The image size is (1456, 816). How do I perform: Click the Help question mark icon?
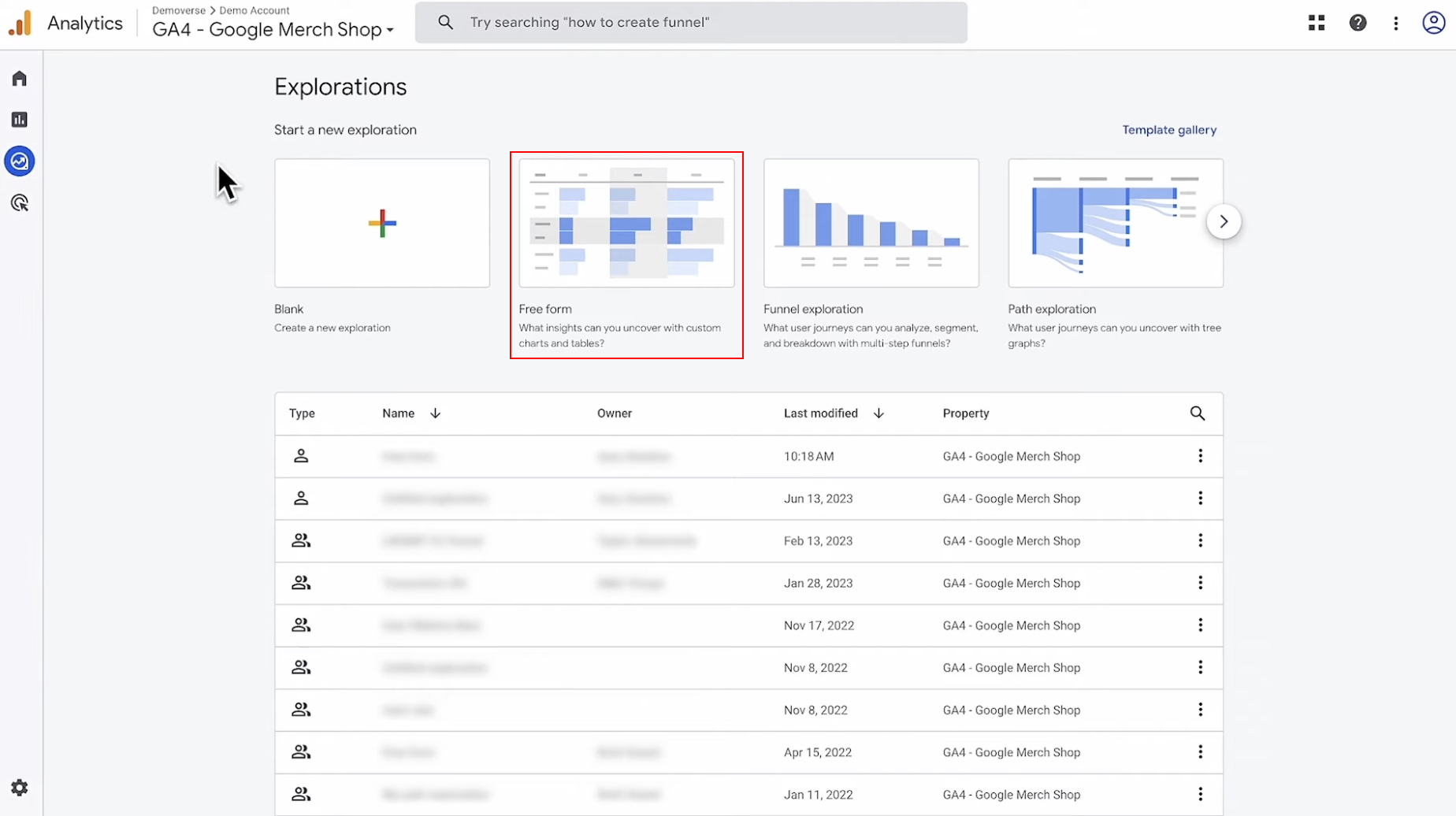click(1358, 23)
